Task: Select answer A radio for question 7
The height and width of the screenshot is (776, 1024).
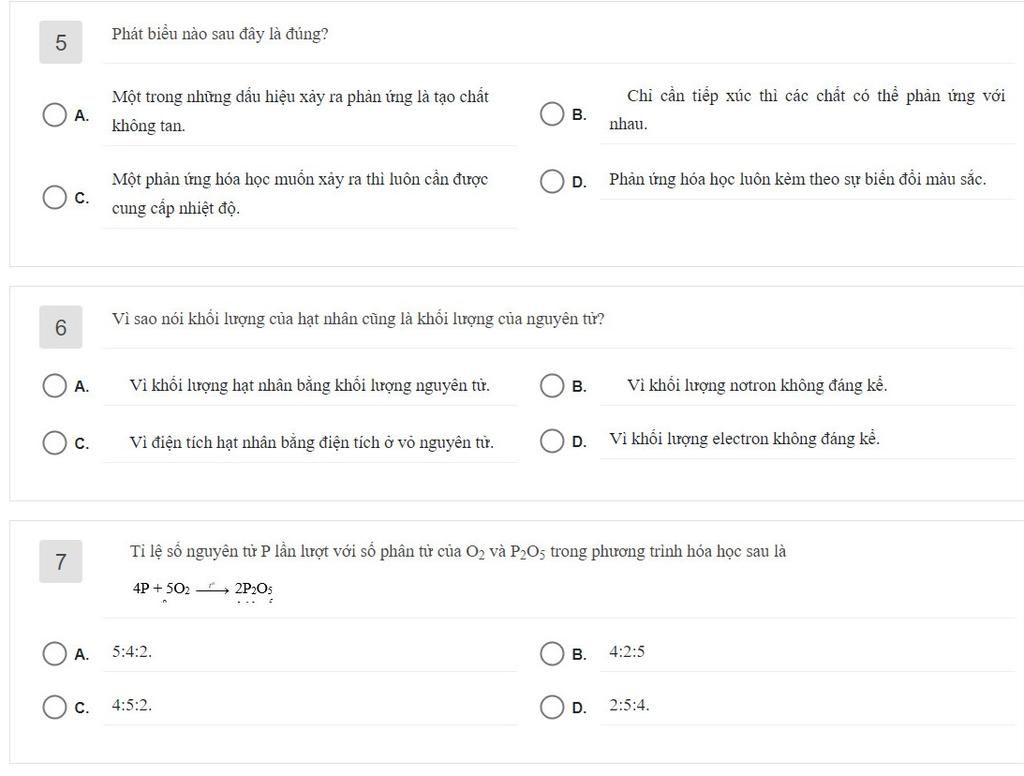Action: point(54,653)
